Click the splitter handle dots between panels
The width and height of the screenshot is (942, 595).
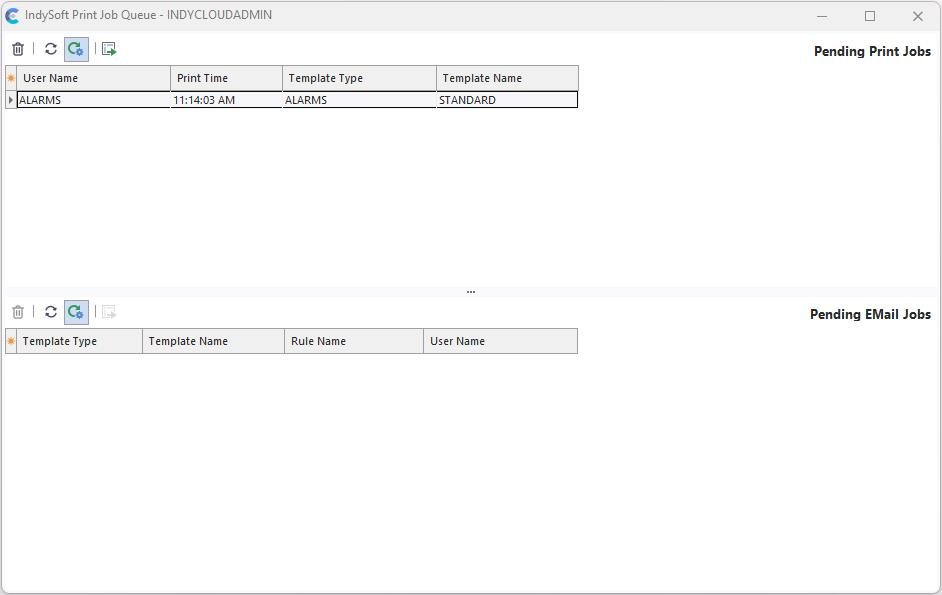pos(471,291)
